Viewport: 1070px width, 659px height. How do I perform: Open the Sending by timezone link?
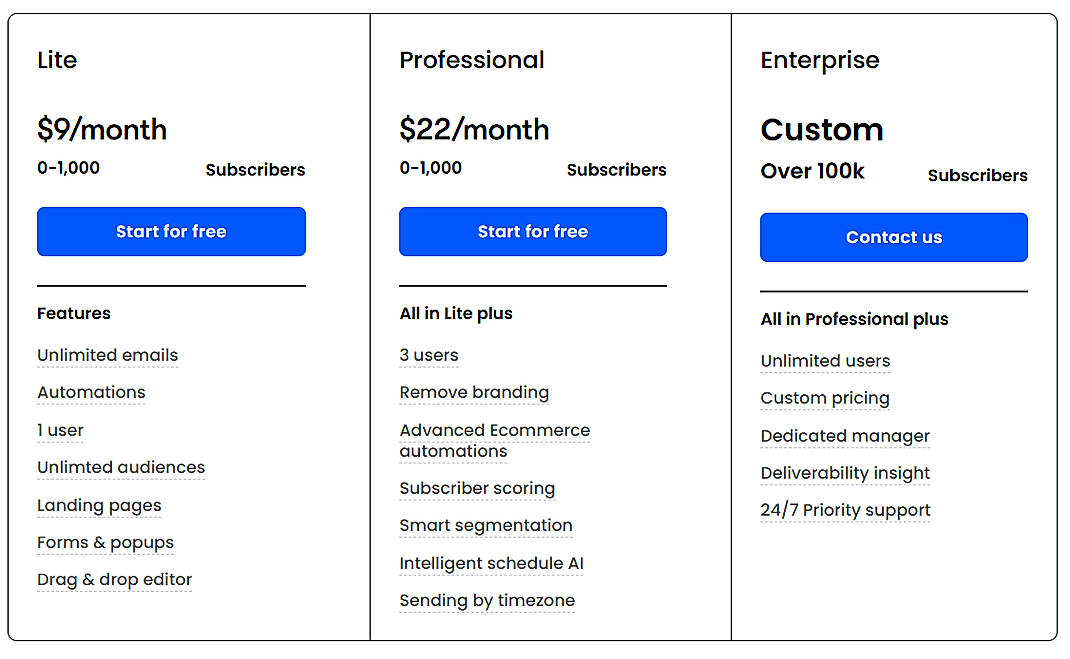click(487, 600)
